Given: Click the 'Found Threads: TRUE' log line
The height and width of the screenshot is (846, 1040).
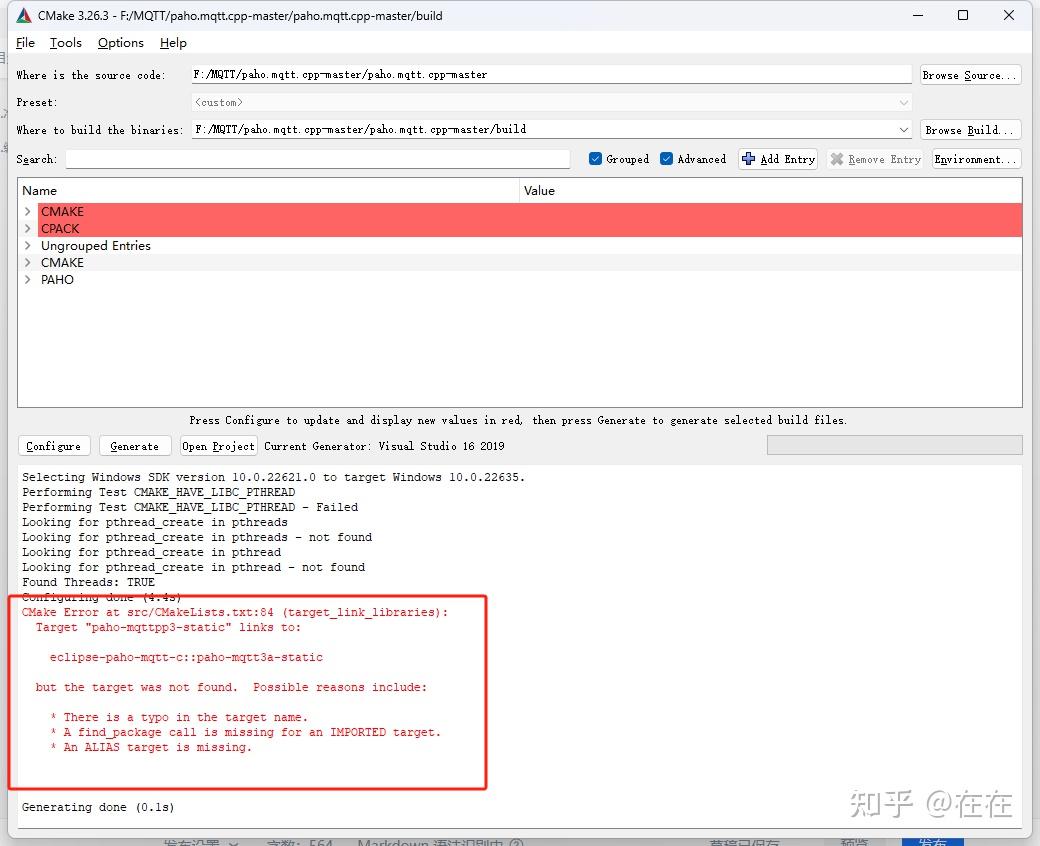Looking at the screenshot, I should [88, 582].
